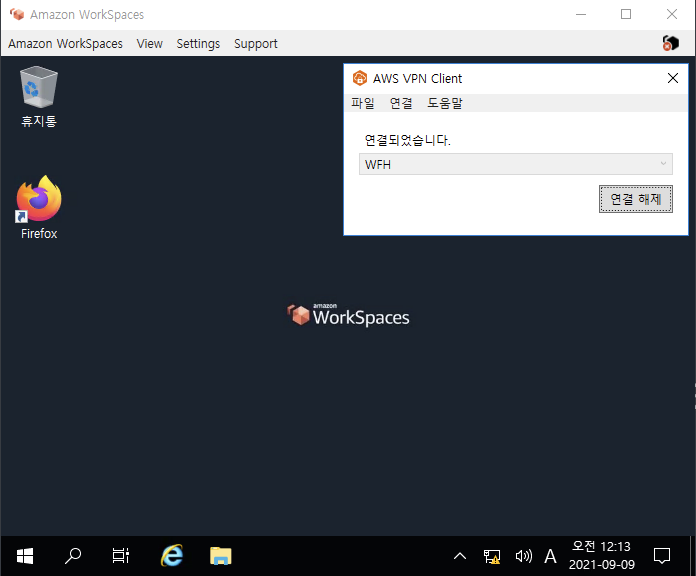Close the Amazon WorkSpaces window
Screen dimensions: 696x576
672,14
